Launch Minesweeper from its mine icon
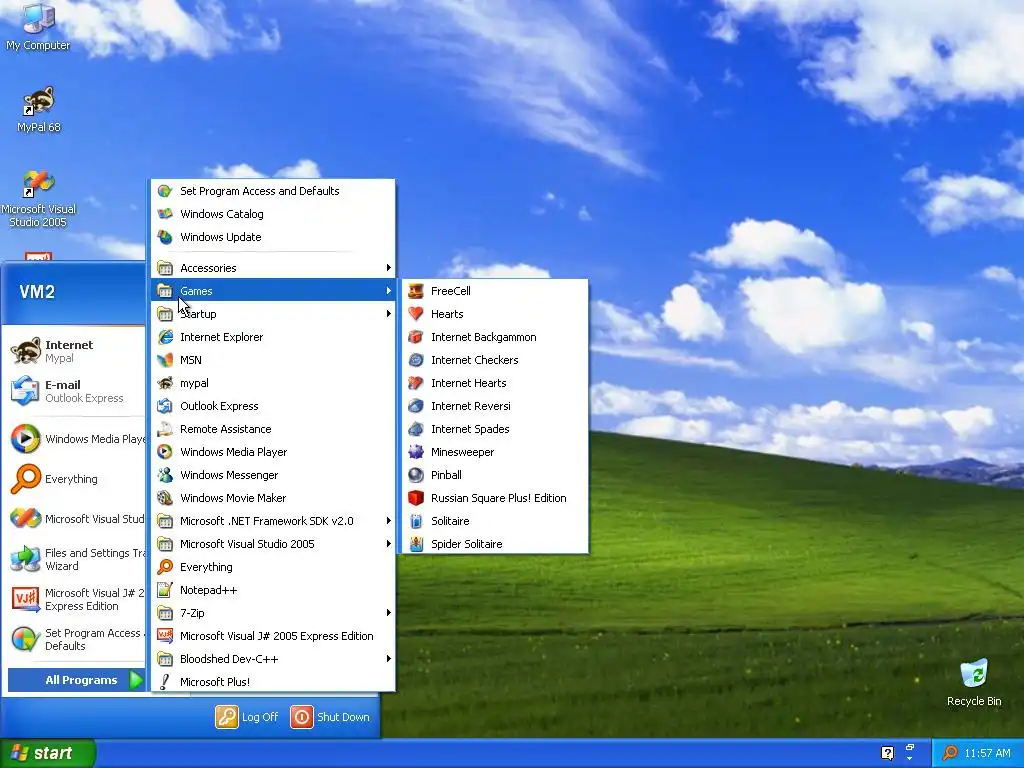The width and height of the screenshot is (1024, 768). 416,452
